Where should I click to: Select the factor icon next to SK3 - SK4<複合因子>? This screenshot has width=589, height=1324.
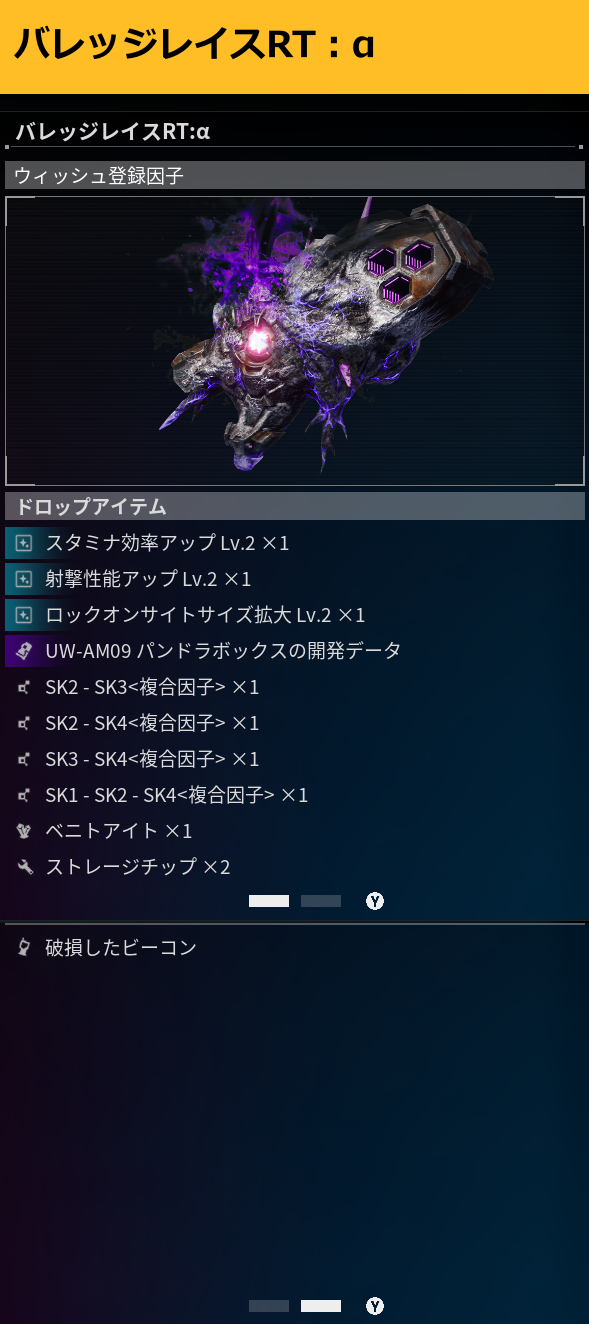(x=24, y=759)
